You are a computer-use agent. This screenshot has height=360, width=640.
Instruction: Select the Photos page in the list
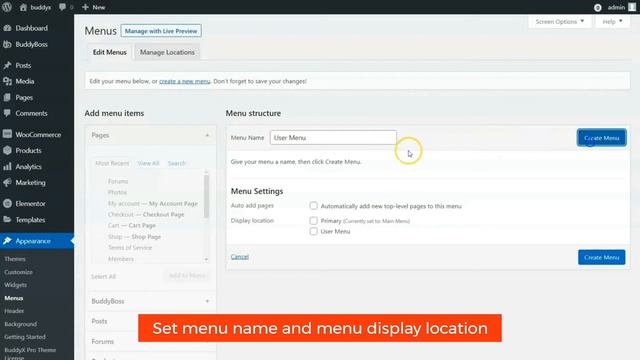pyautogui.click(x=118, y=192)
